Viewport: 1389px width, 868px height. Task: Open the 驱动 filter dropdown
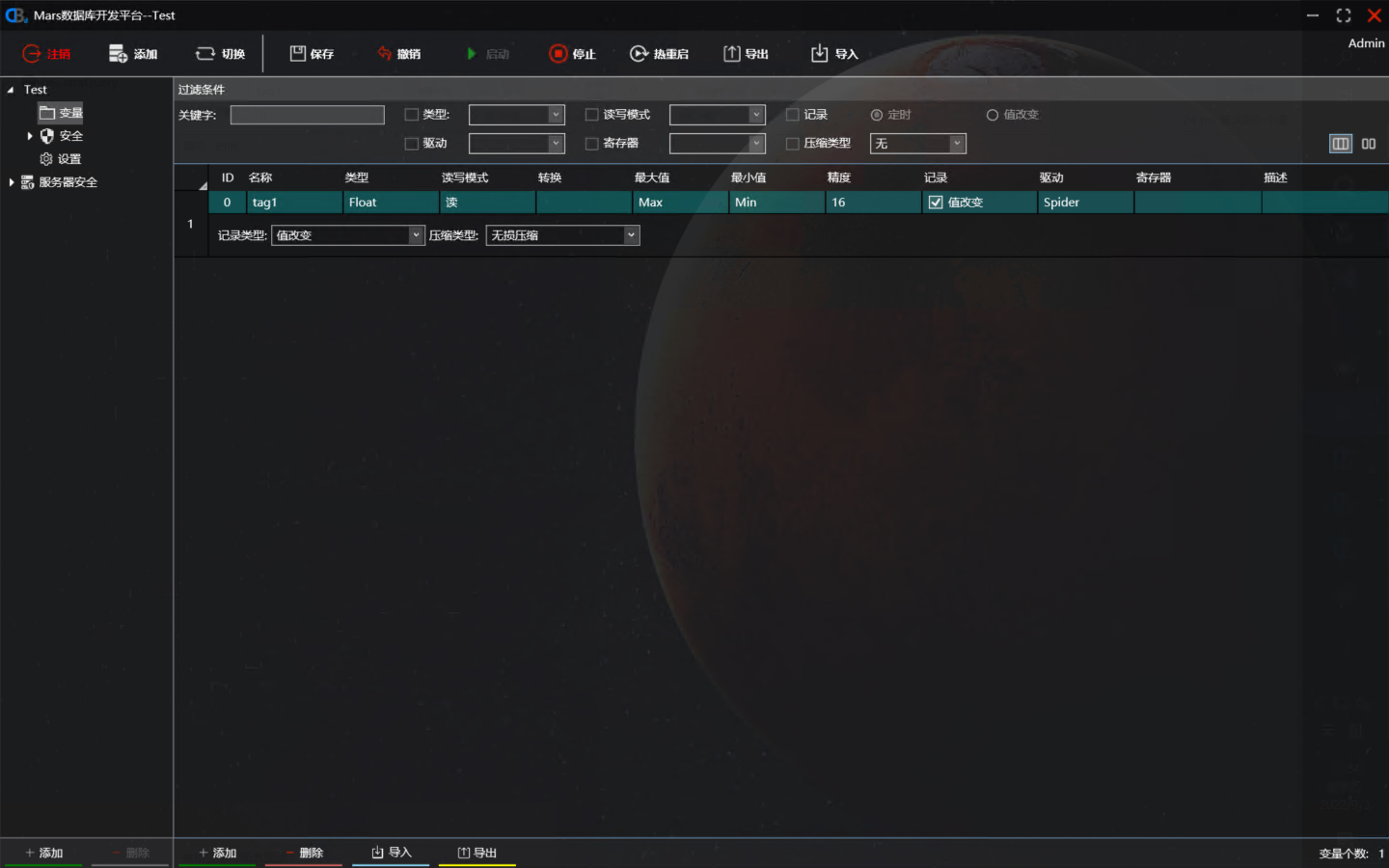516,144
